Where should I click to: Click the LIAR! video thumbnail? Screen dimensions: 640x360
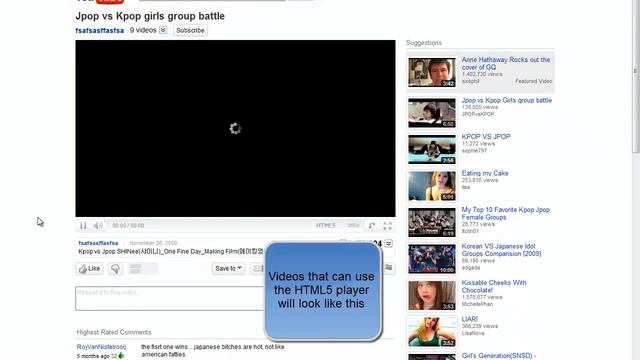click(432, 332)
